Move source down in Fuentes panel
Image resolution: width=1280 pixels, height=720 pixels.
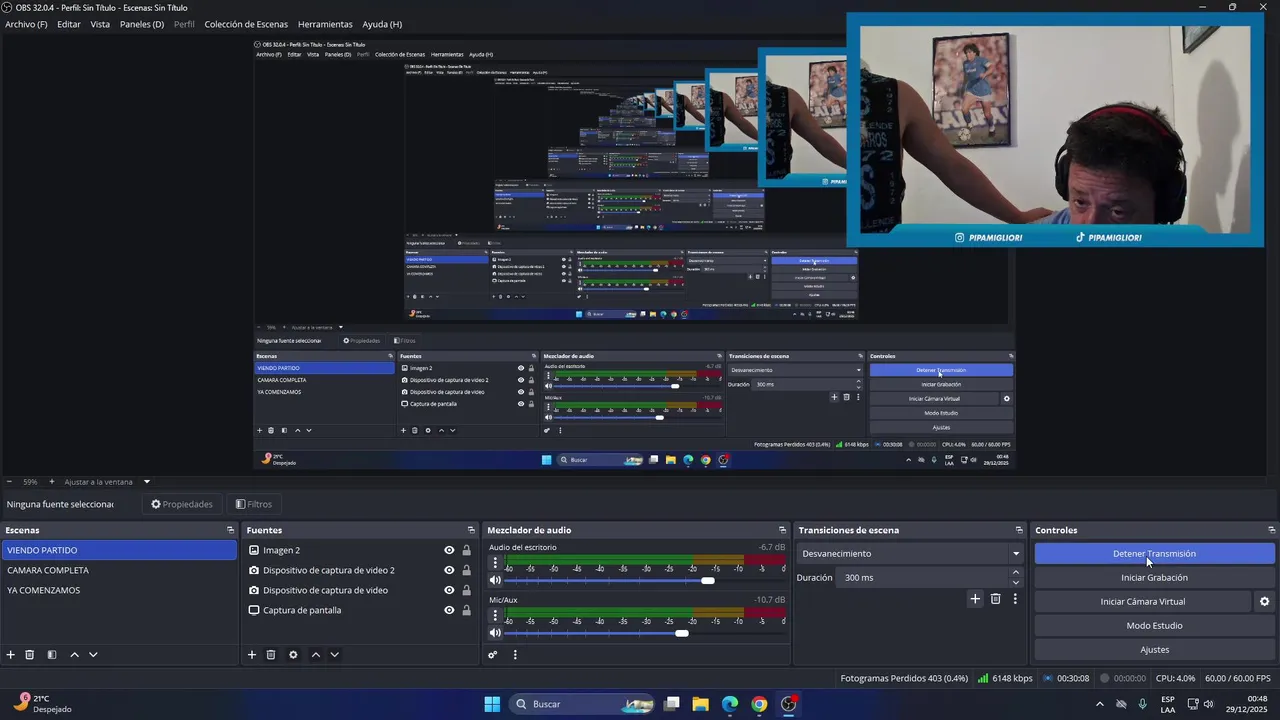(334, 655)
